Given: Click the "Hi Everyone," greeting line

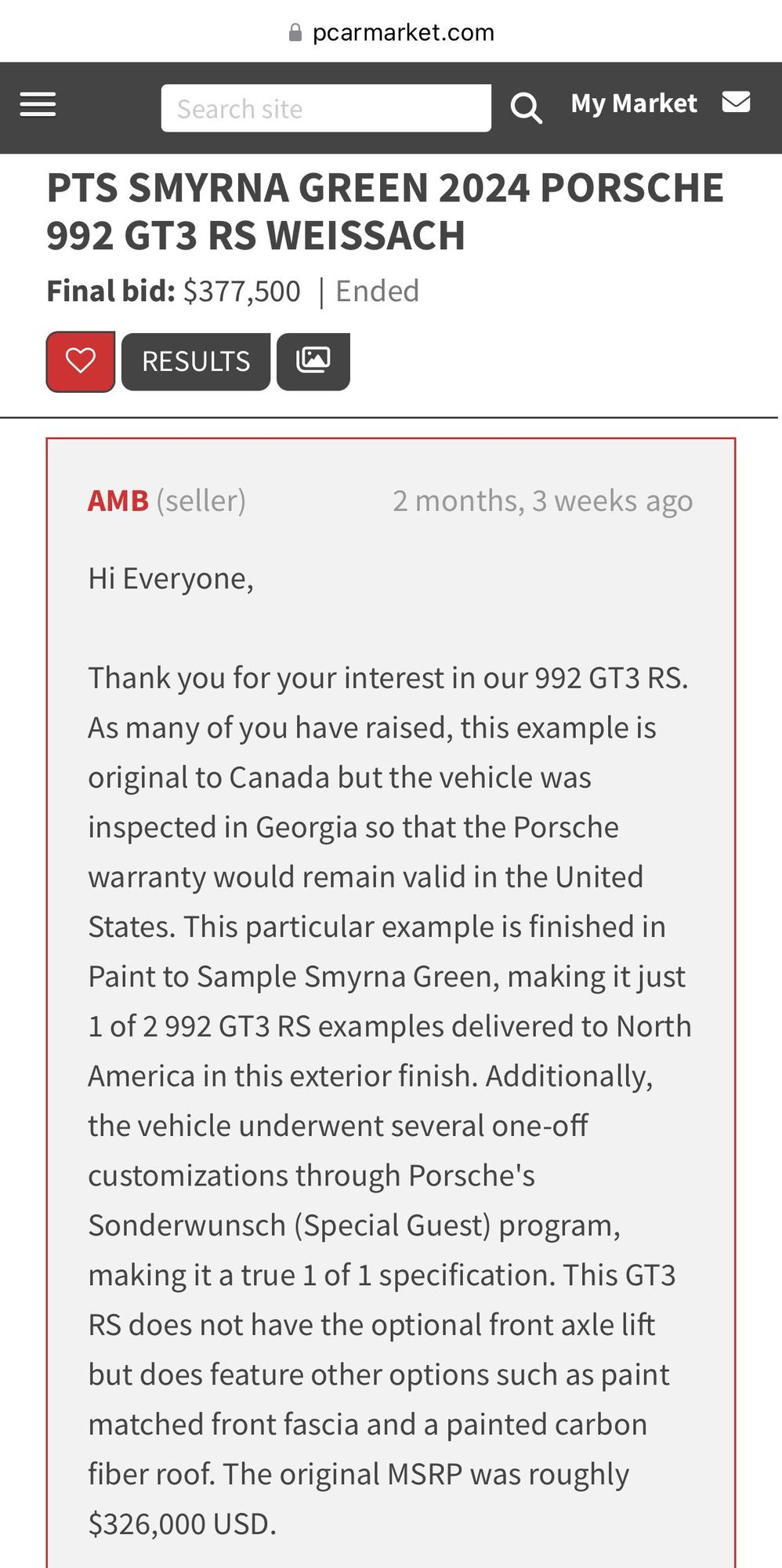Looking at the screenshot, I should 171,579.
